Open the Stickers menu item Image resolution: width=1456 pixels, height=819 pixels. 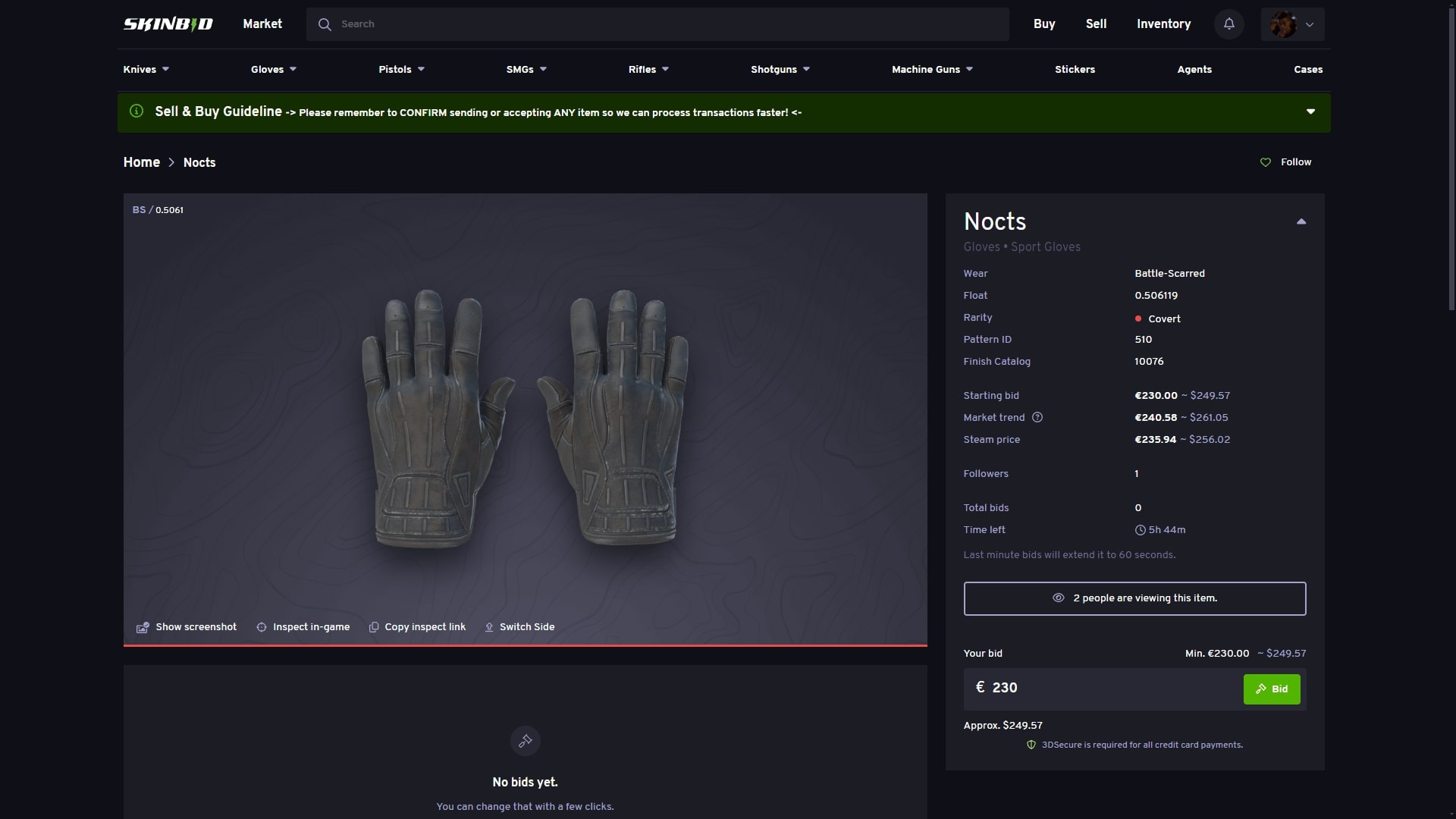[1075, 69]
